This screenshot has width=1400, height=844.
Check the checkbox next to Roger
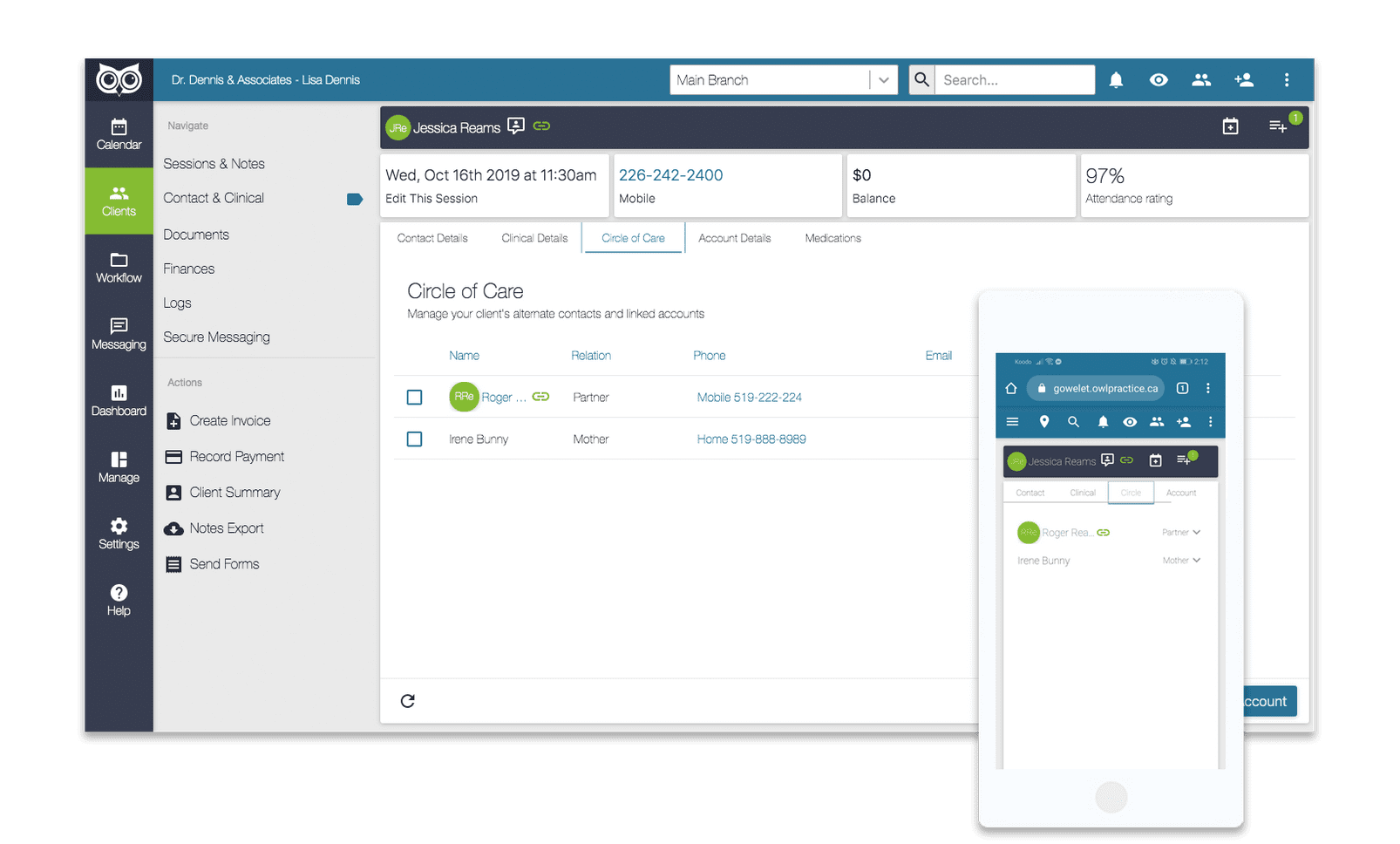click(x=414, y=397)
